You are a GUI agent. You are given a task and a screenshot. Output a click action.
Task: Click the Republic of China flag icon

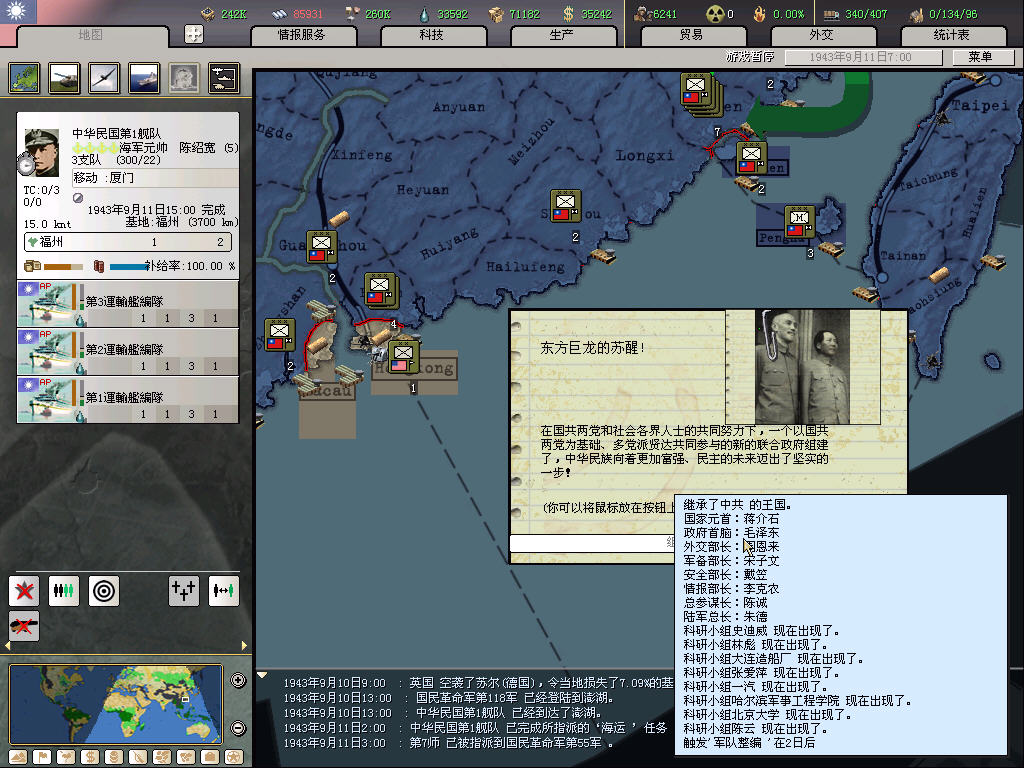pyautogui.click(x=18, y=11)
